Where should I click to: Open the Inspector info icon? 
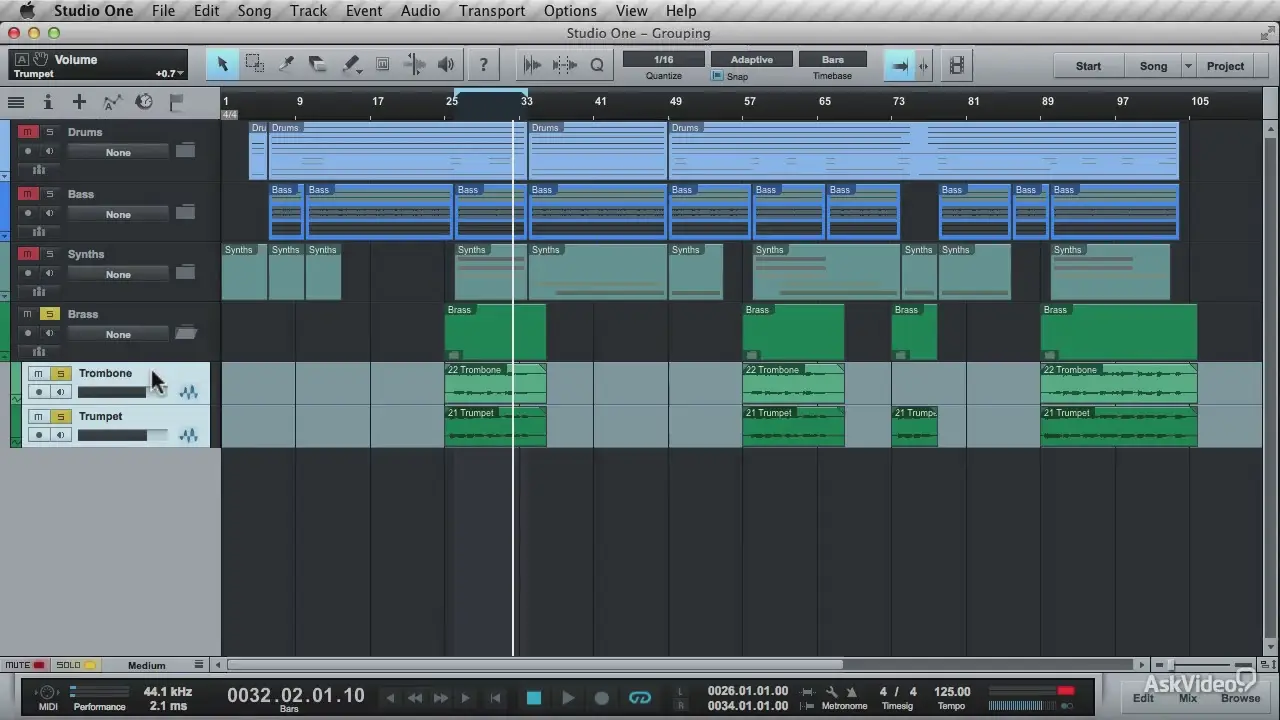click(x=47, y=102)
